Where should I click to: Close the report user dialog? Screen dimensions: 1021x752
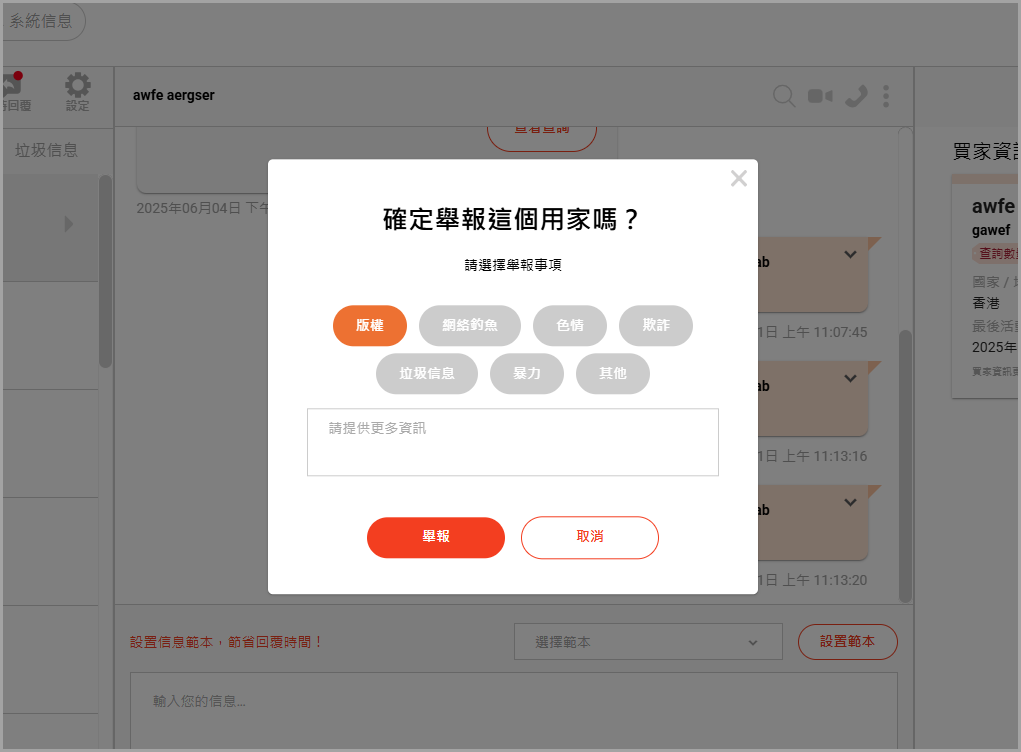click(x=738, y=178)
